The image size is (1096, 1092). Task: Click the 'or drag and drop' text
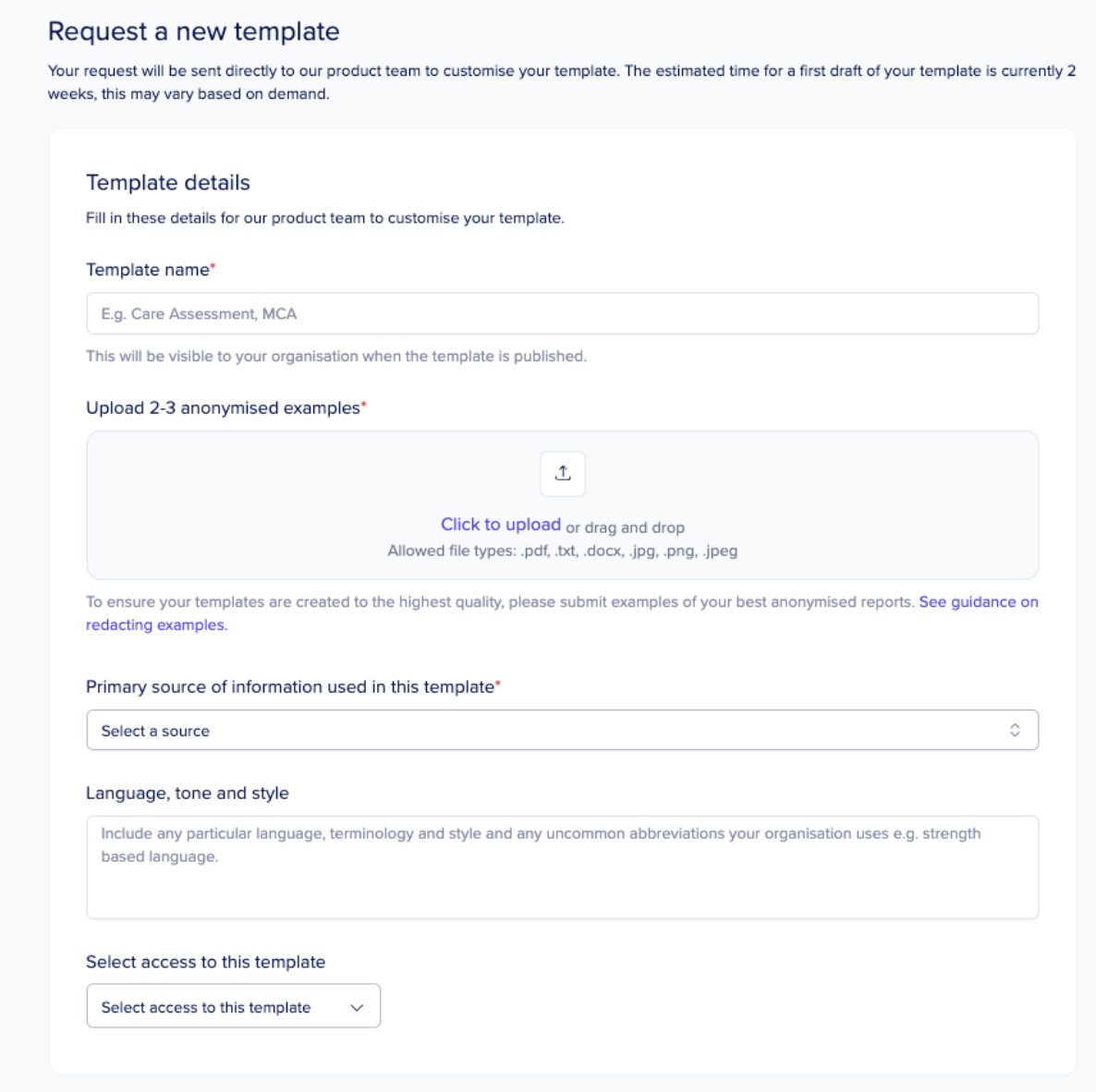coord(626,528)
